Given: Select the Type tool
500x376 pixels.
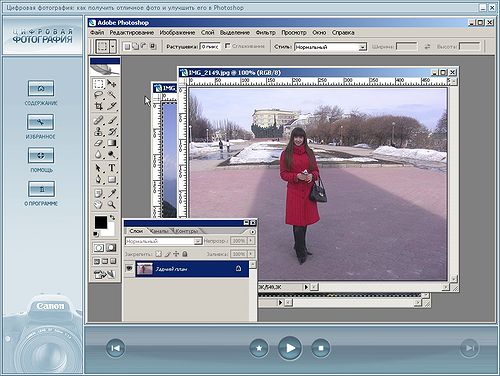Looking at the screenshot, I should coord(112,168).
